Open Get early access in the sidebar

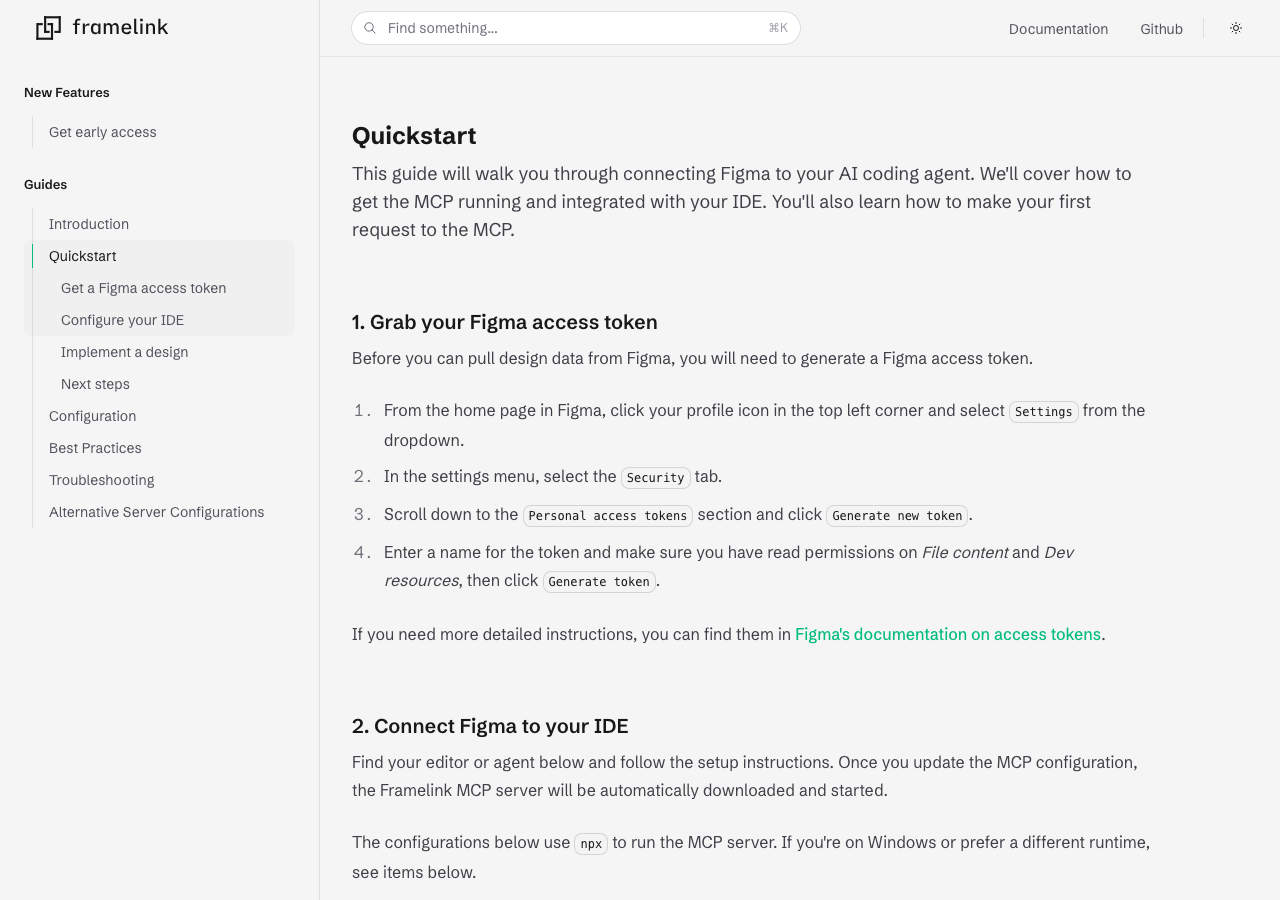click(x=103, y=132)
